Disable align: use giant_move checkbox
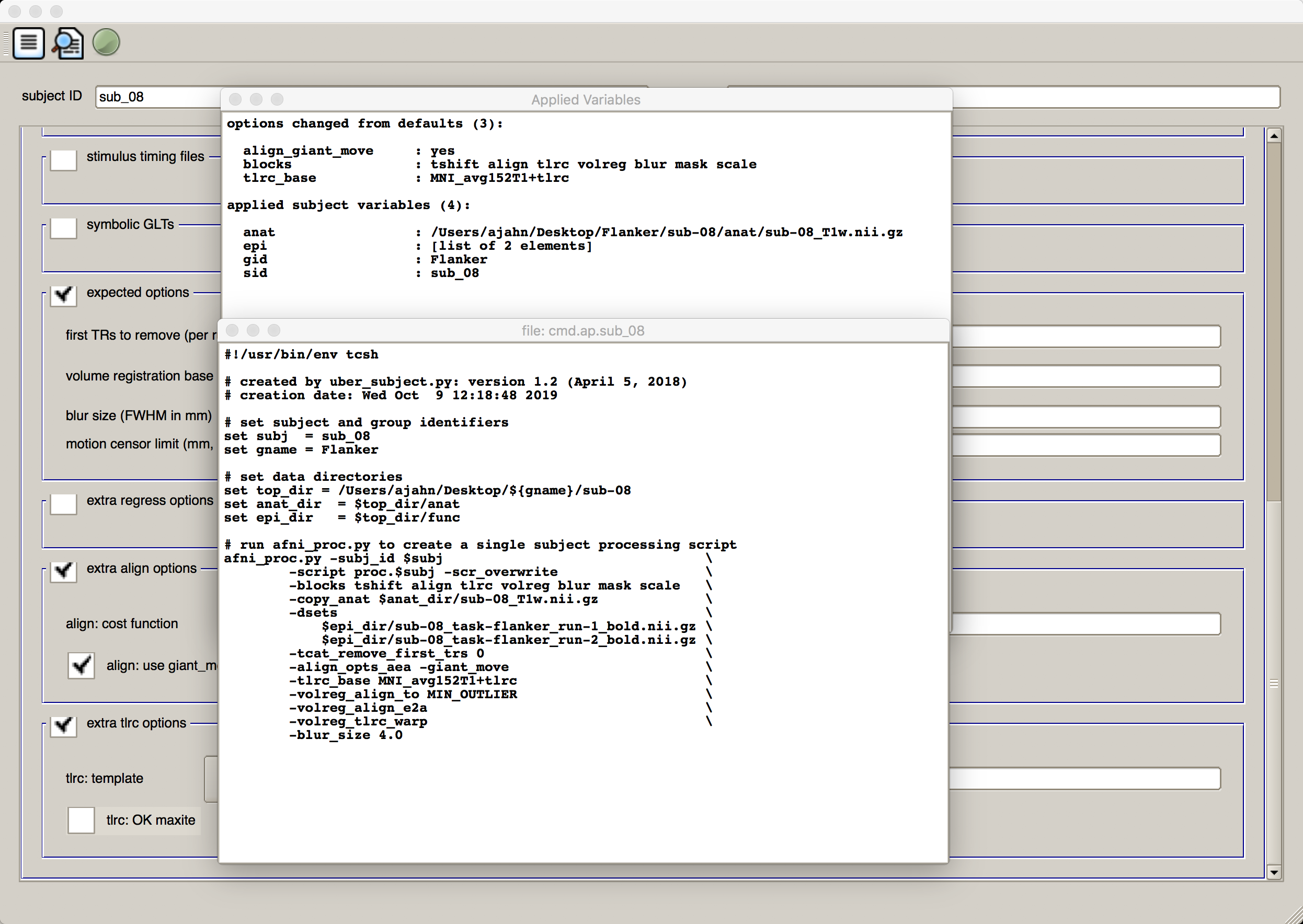 tap(81, 665)
